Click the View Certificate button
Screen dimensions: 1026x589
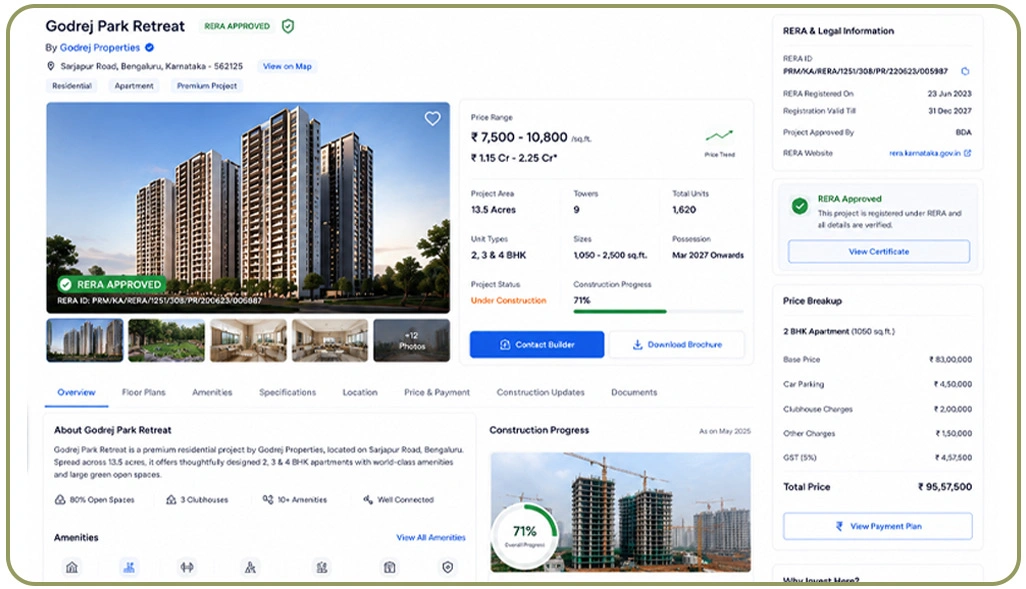(x=879, y=251)
